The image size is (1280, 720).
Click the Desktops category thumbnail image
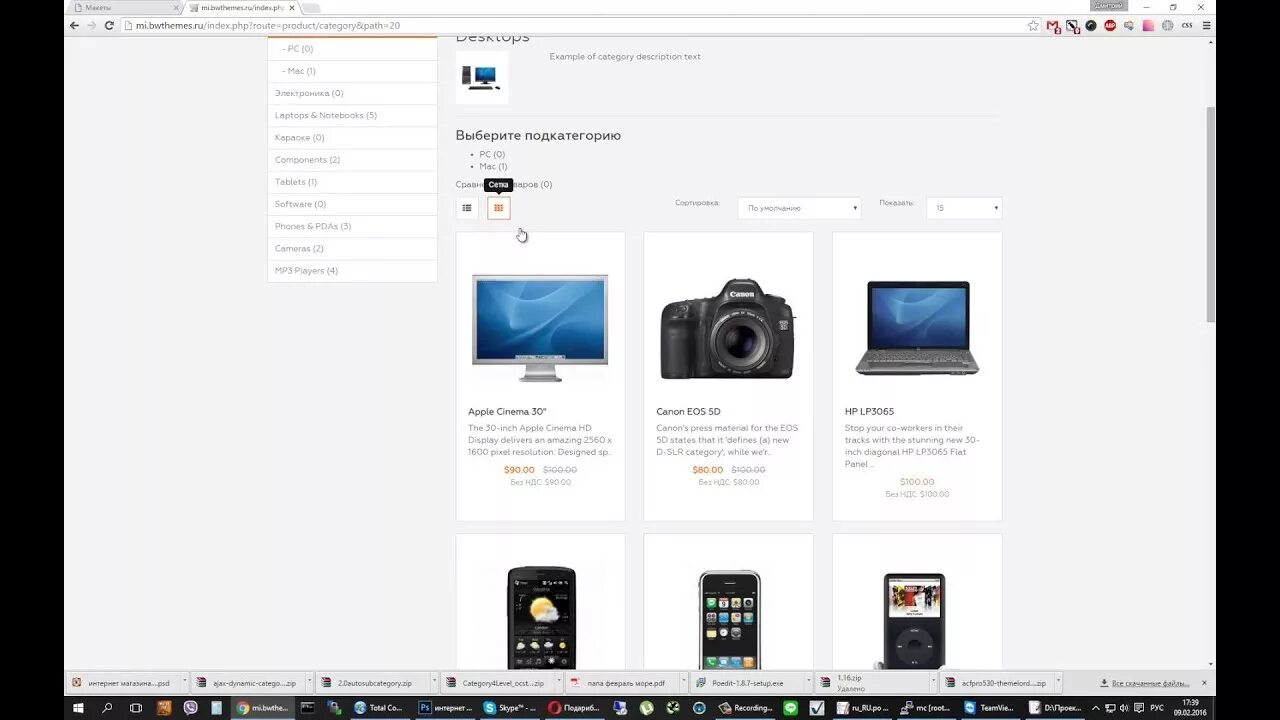click(482, 77)
